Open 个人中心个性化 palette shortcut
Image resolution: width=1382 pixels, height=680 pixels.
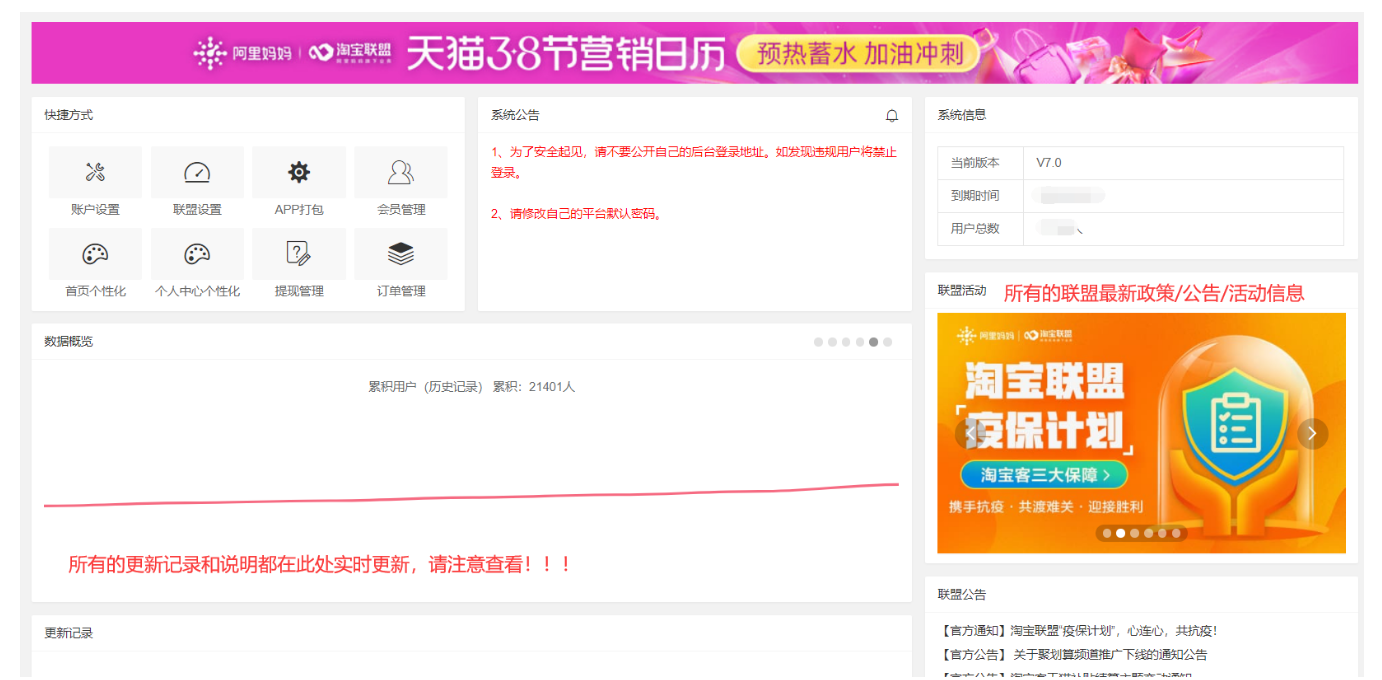(197, 254)
